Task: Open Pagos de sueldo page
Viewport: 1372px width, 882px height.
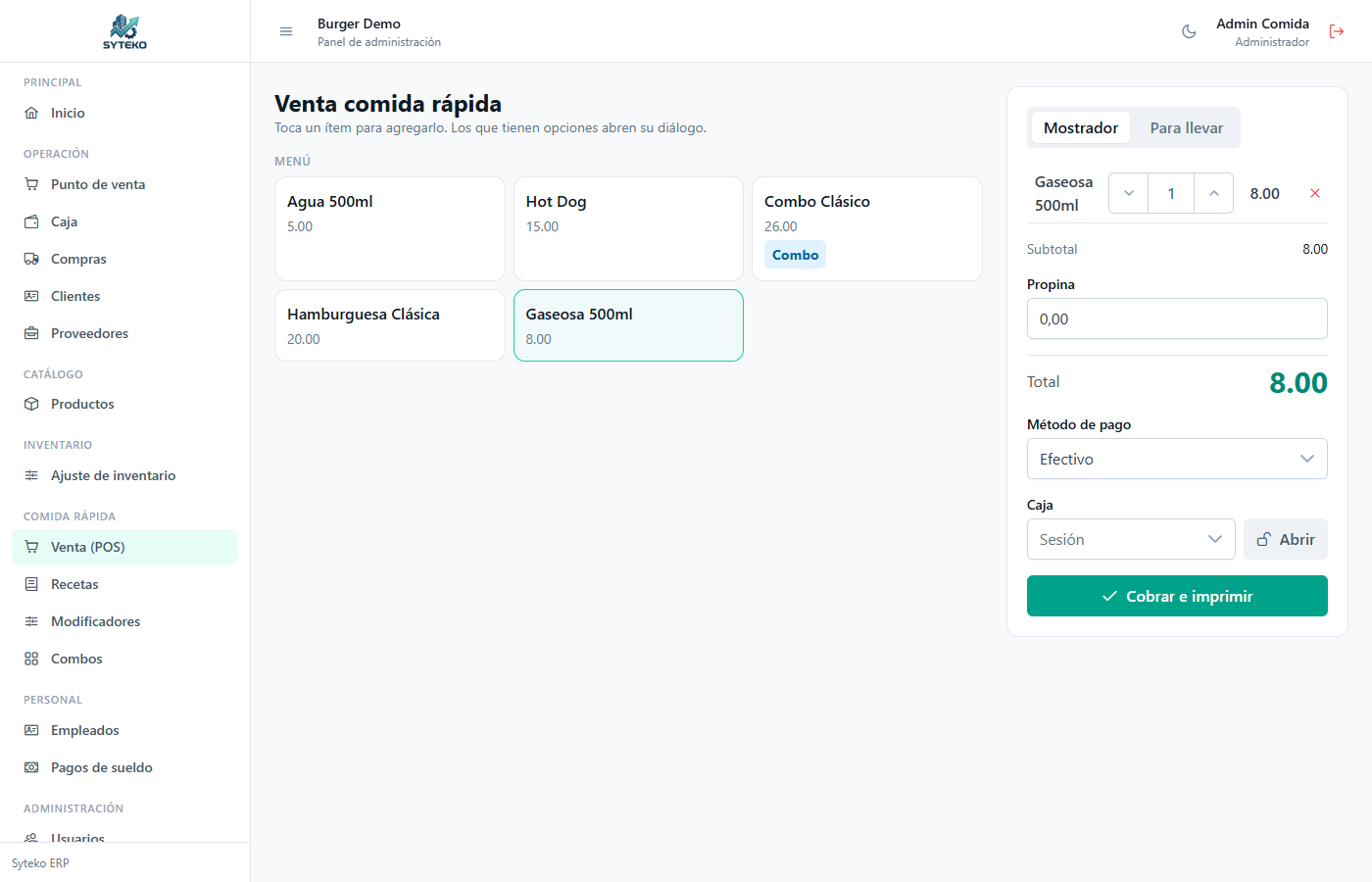Action: click(x=124, y=767)
